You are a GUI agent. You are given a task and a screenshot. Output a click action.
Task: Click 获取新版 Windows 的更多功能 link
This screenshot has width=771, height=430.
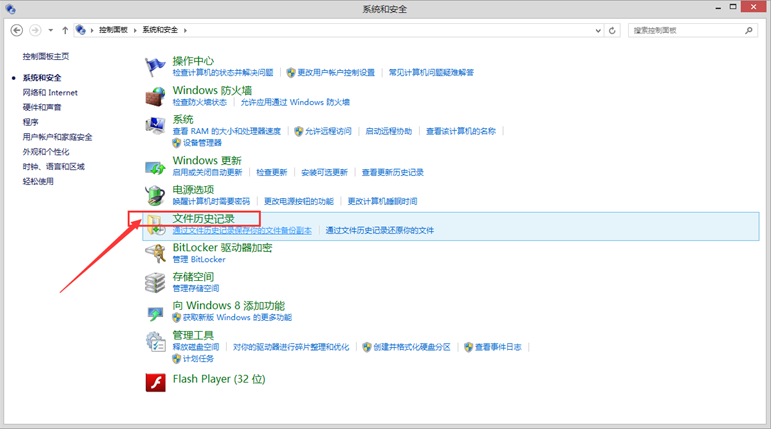(237, 317)
